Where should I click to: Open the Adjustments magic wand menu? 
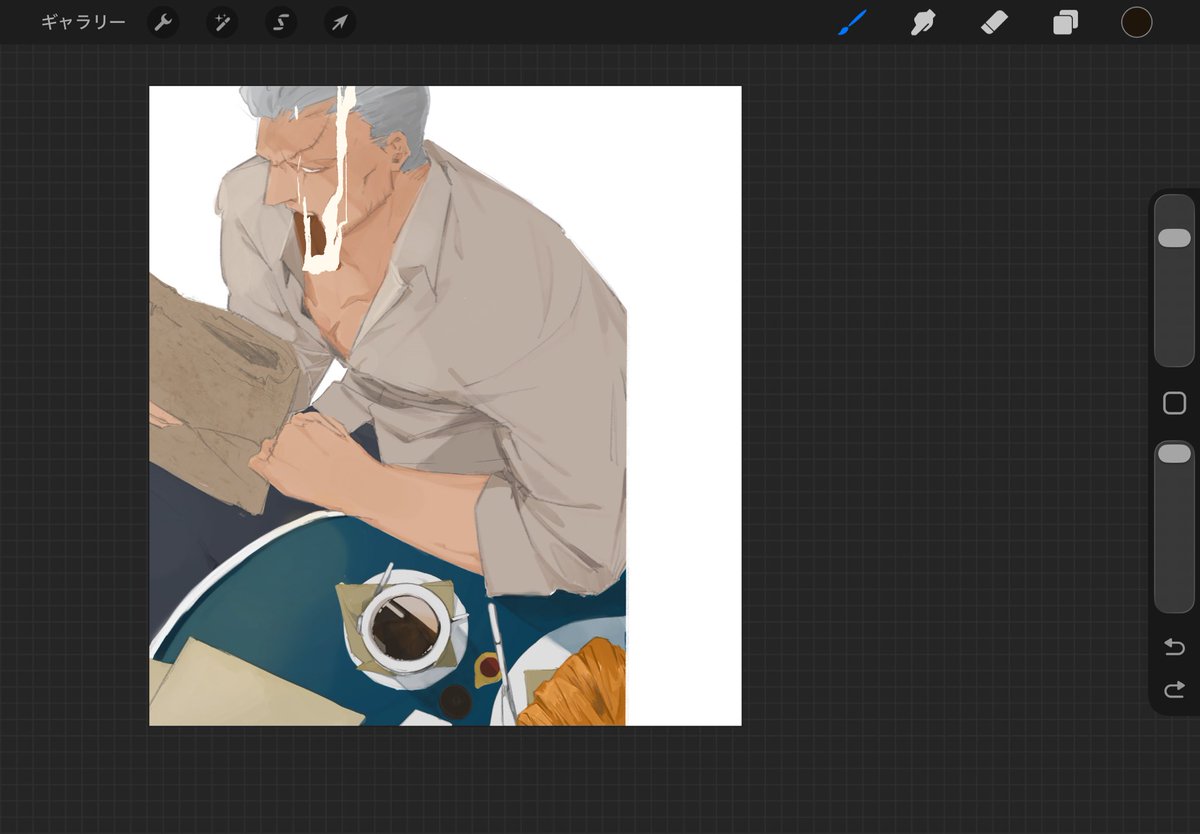(222, 22)
